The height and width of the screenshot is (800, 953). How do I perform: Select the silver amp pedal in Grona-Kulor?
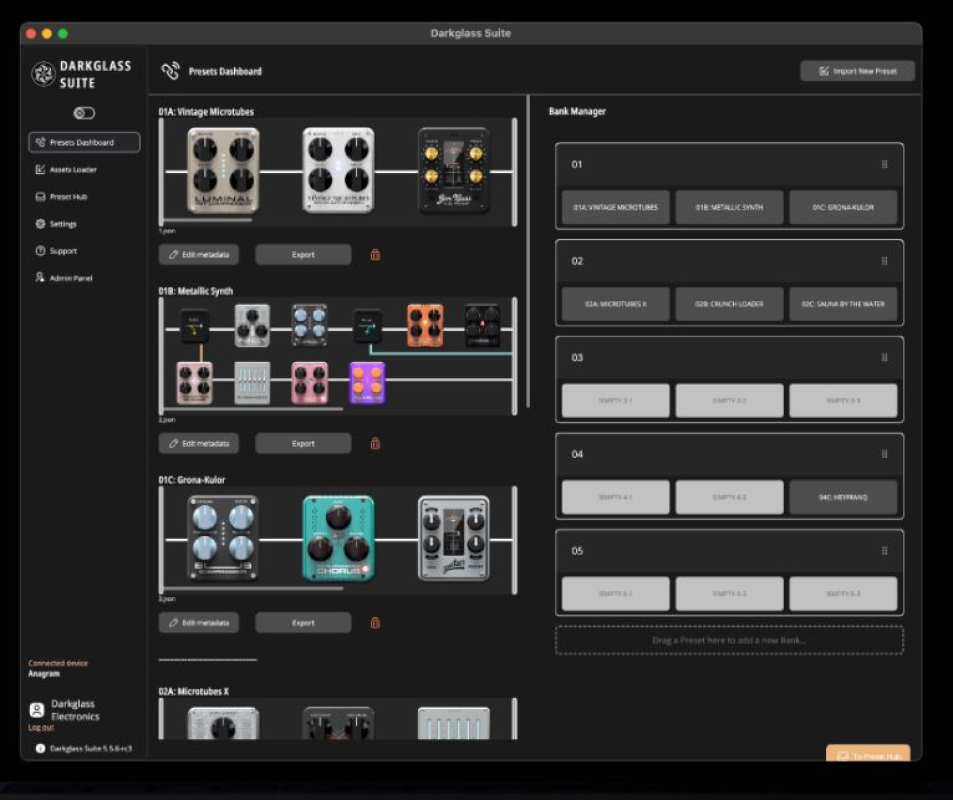(x=453, y=539)
